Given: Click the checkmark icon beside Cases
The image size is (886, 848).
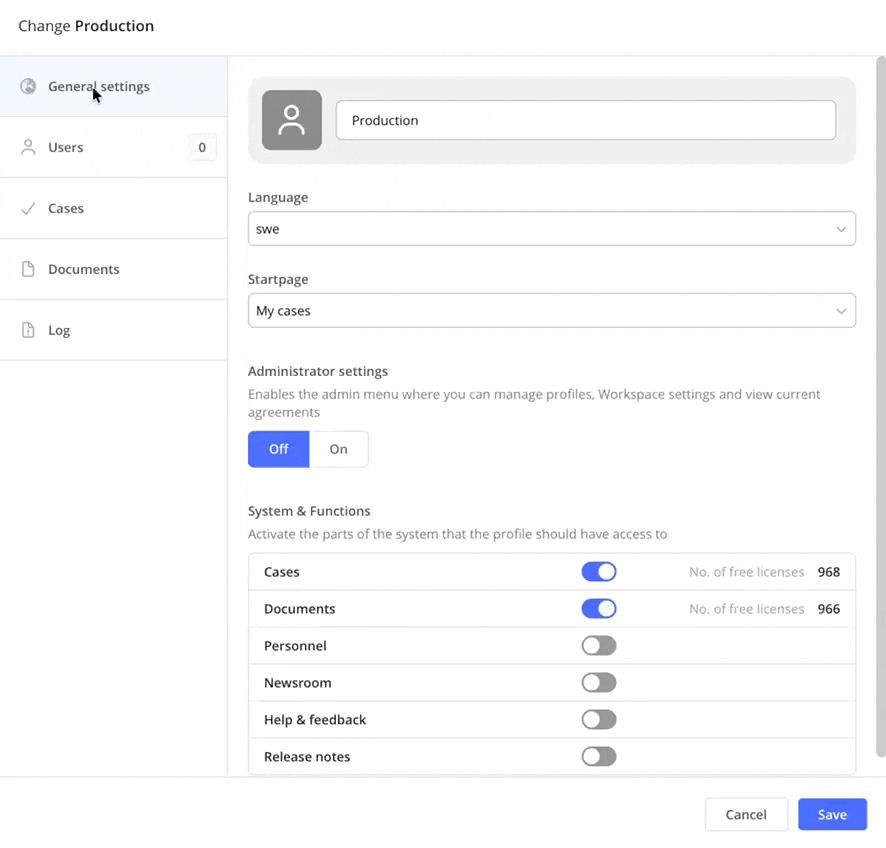Looking at the screenshot, I should click(28, 209).
